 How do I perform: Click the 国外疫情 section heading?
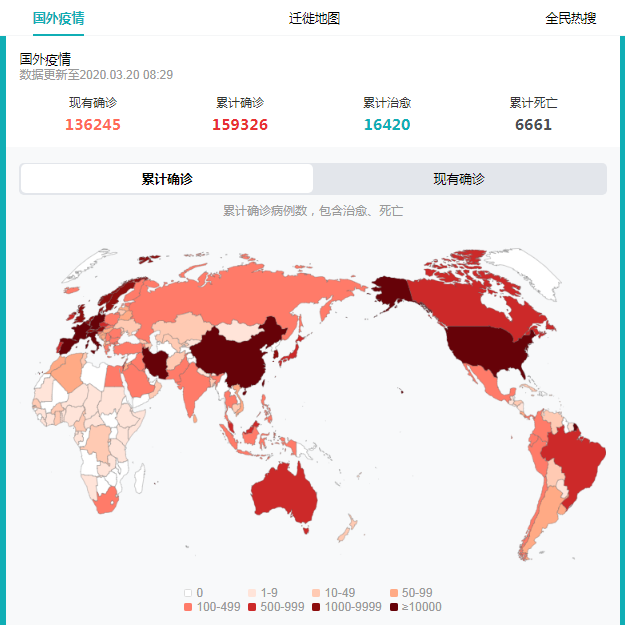click(45, 59)
